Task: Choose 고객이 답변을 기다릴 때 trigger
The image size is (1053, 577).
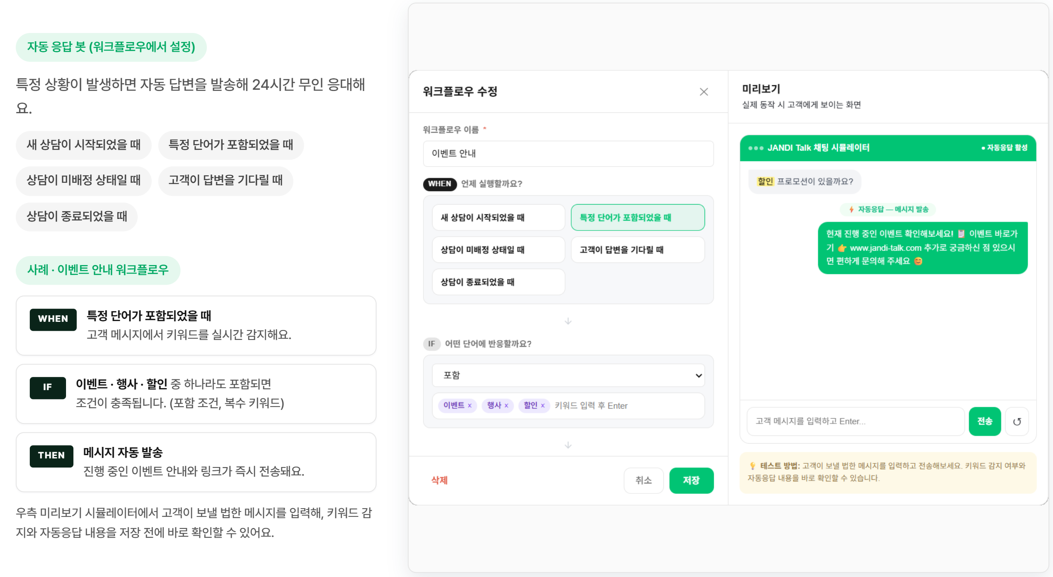Action: coord(637,250)
